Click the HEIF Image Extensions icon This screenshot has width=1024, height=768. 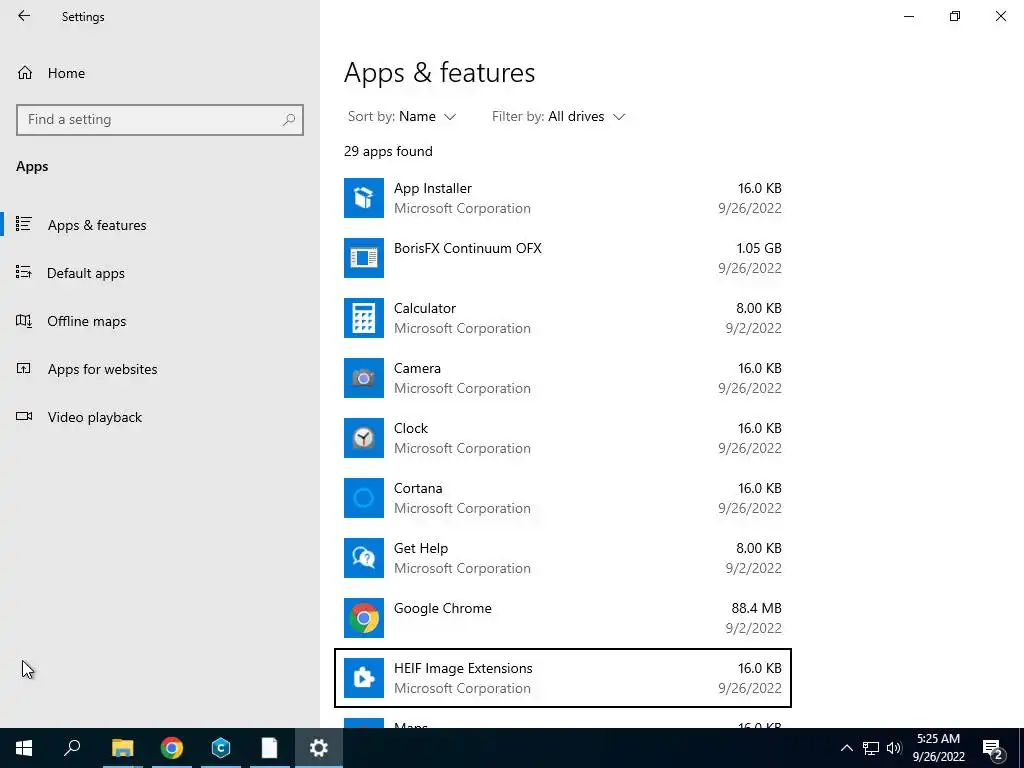(364, 679)
